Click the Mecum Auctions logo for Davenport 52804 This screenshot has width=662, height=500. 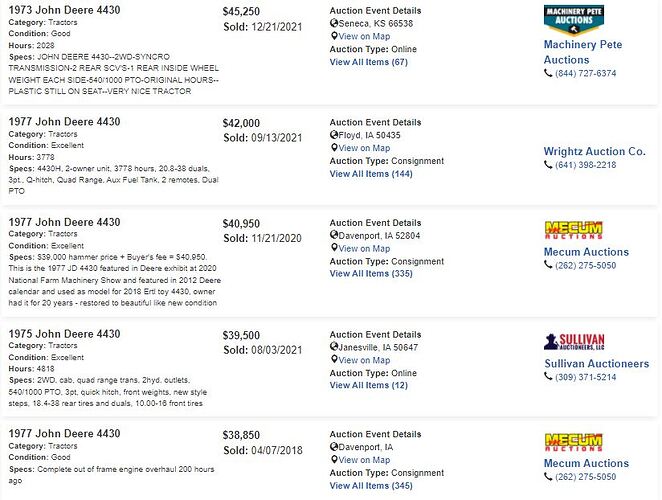(x=573, y=230)
